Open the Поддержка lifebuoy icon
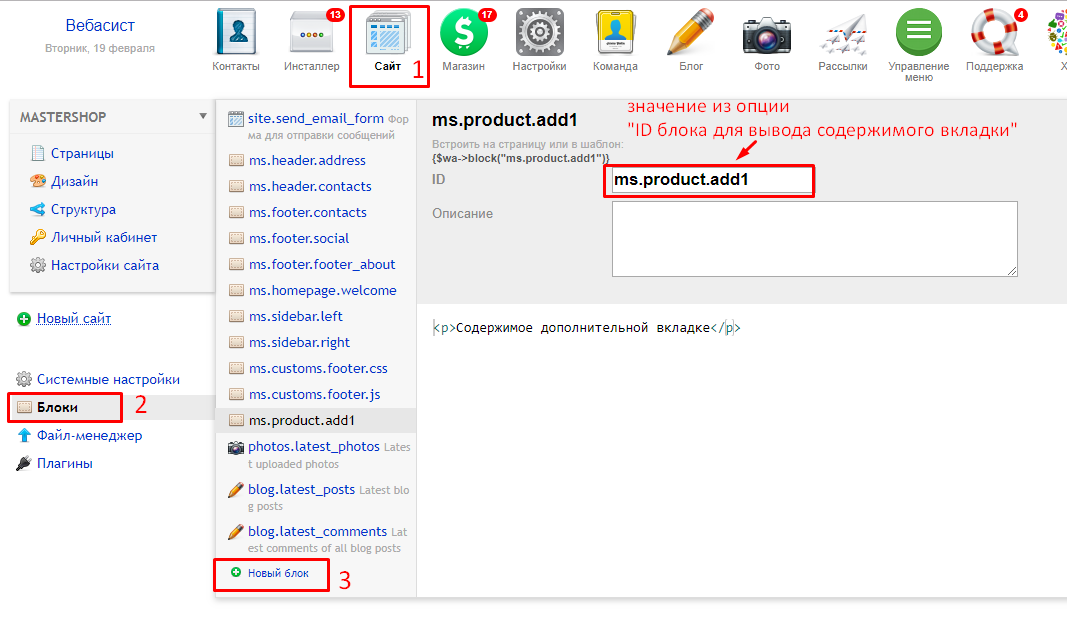This screenshot has height=623, width=1067. click(994, 34)
